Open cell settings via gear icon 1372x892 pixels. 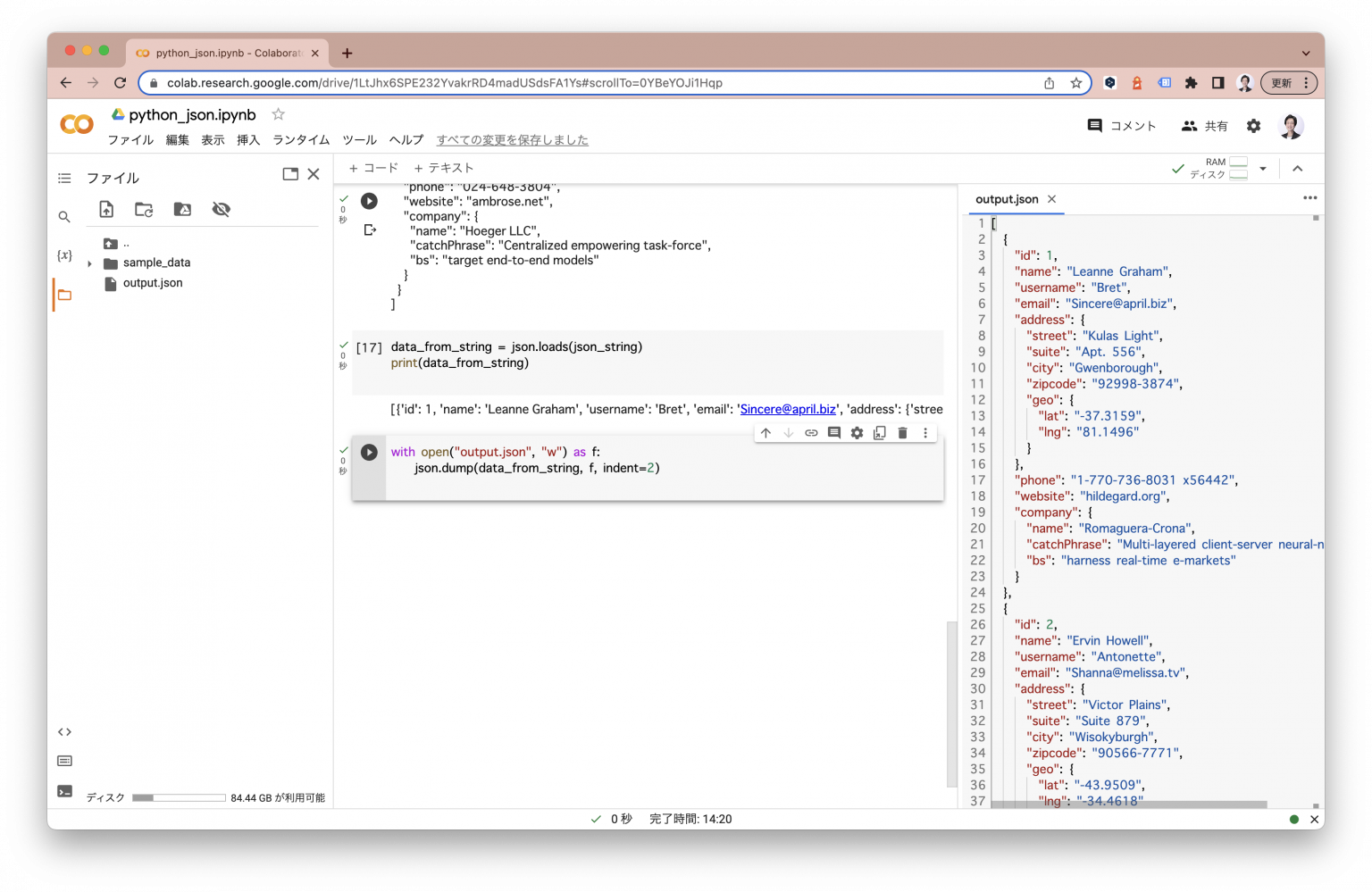click(x=857, y=432)
